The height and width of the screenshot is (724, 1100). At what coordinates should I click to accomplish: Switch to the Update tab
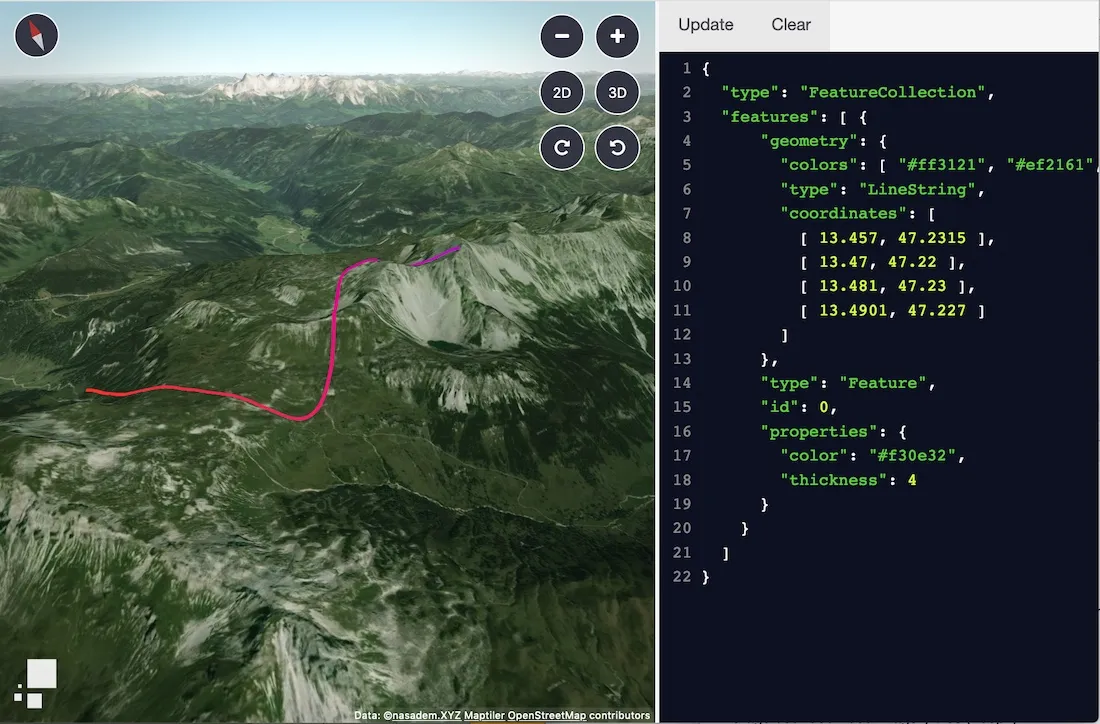[x=705, y=24]
